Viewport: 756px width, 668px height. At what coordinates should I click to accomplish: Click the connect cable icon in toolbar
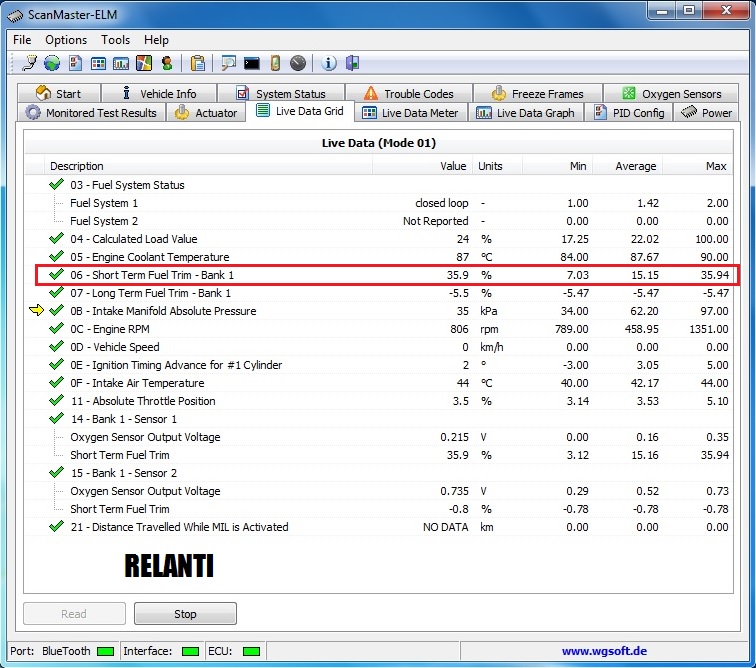click(29, 63)
